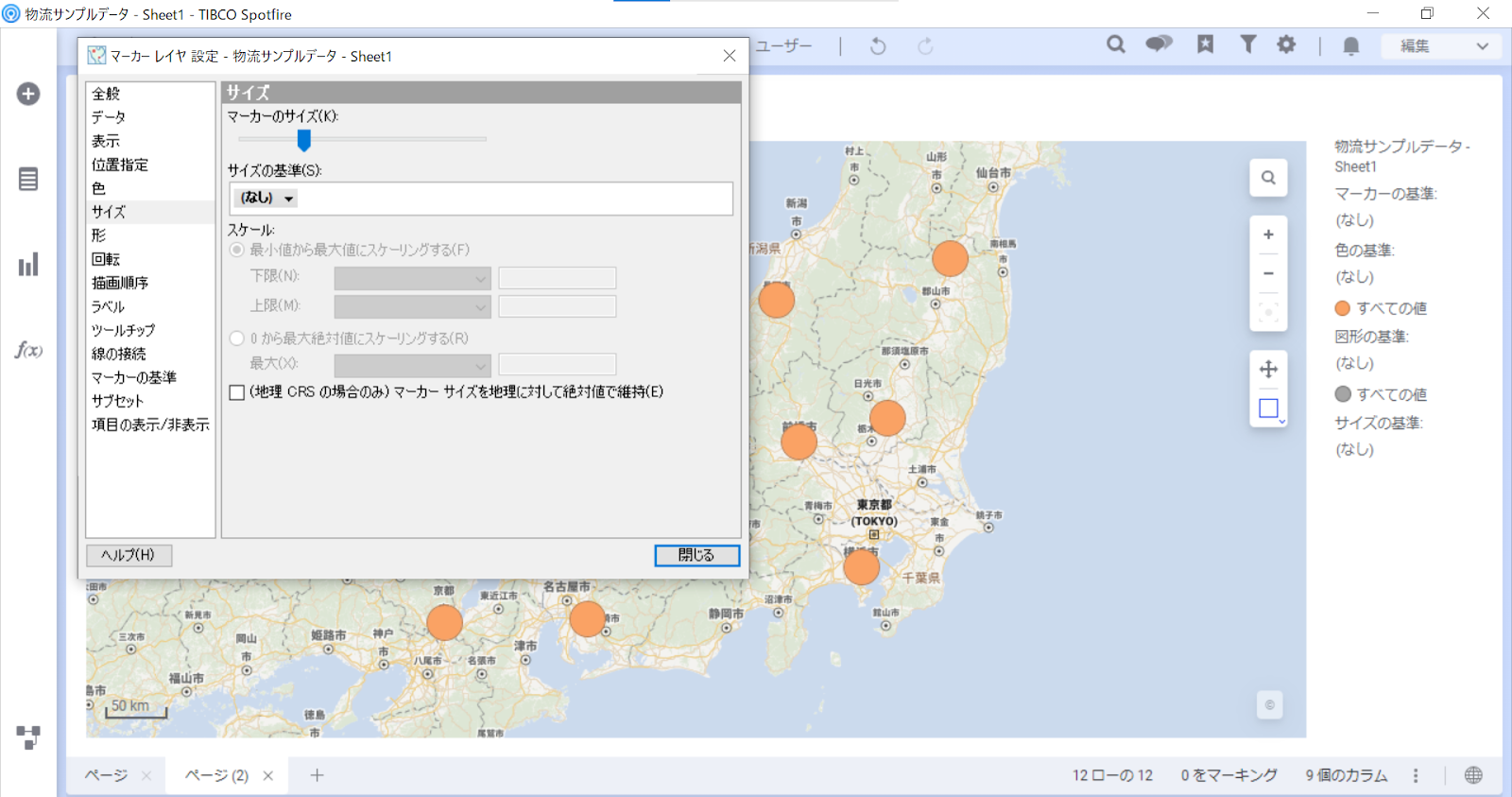Open the conversations speech bubble icon
Screen dimensions: 1512x797
[1159, 44]
